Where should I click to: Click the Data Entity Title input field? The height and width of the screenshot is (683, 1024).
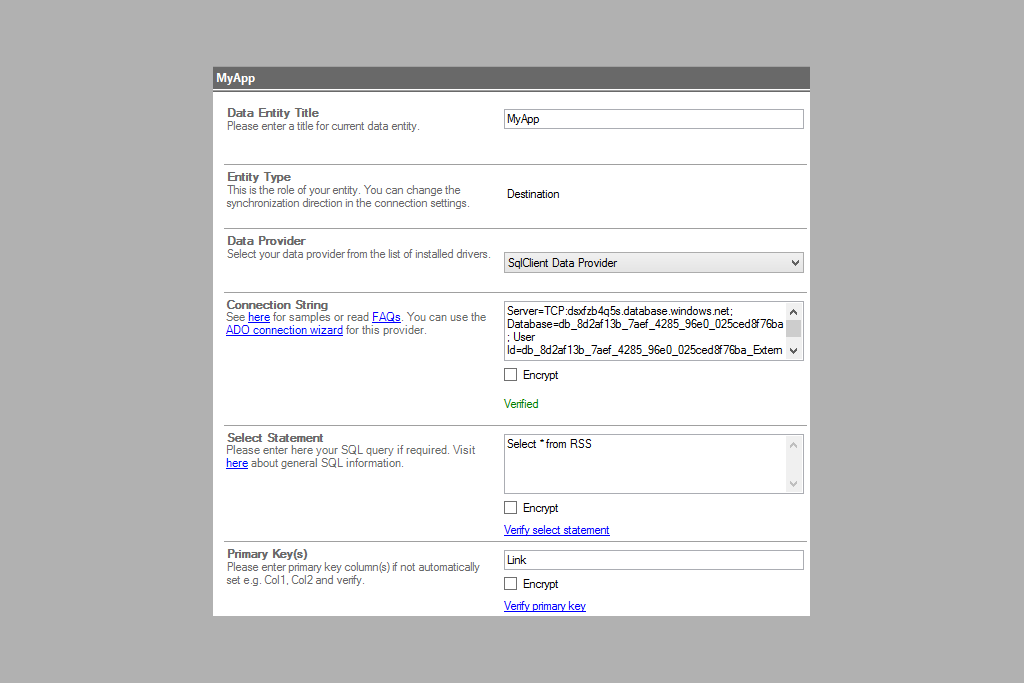[653, 119]
